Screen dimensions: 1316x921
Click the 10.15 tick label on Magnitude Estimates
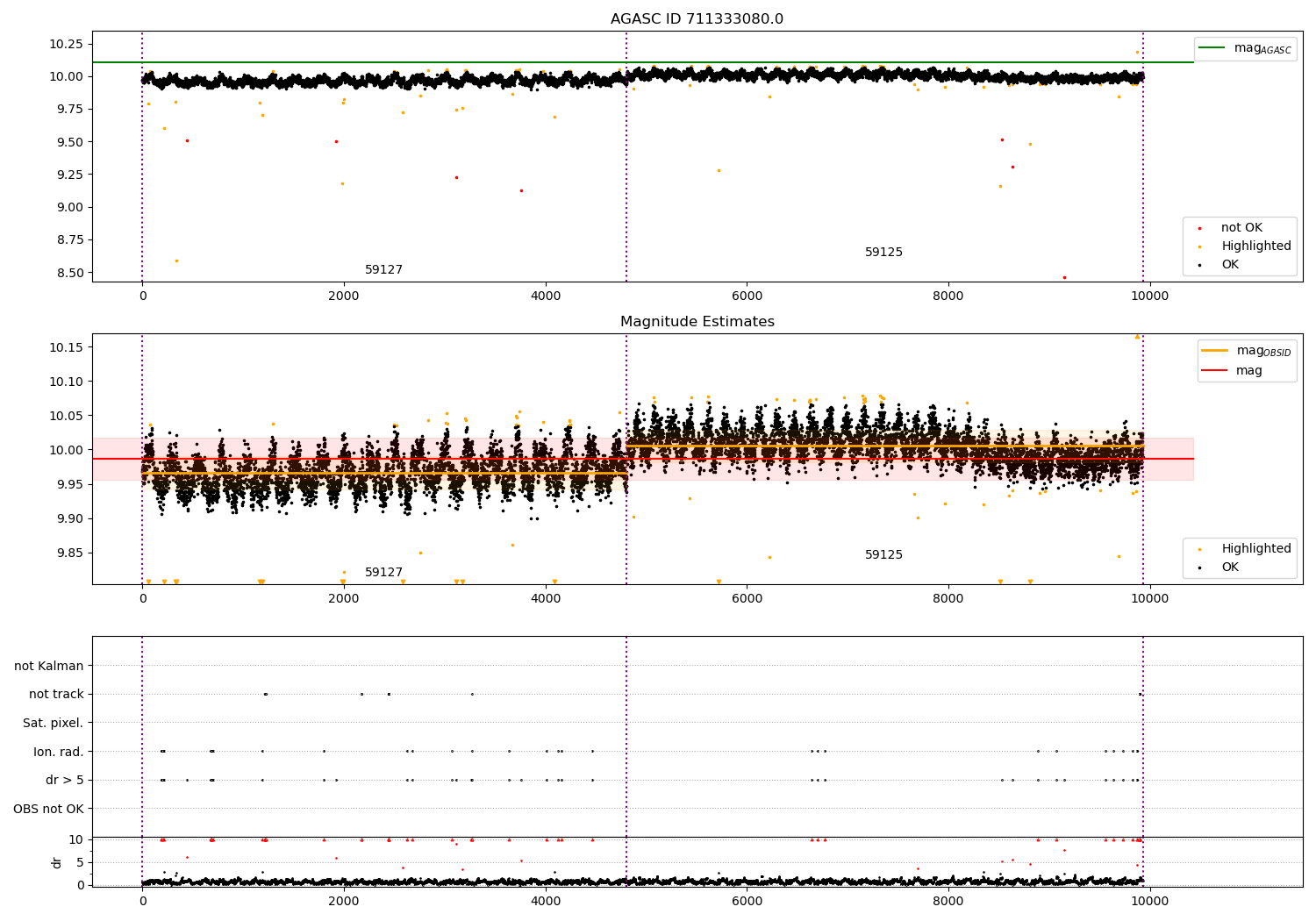[x=66, y=348]
